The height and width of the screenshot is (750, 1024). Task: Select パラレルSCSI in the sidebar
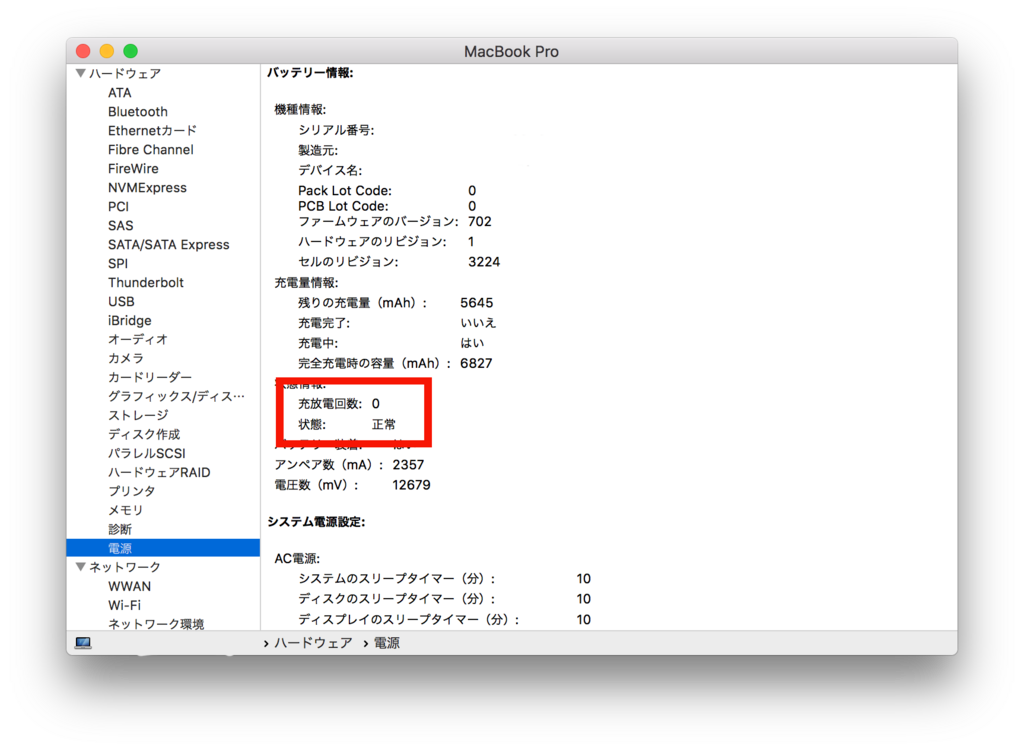(x=147, y=453)
